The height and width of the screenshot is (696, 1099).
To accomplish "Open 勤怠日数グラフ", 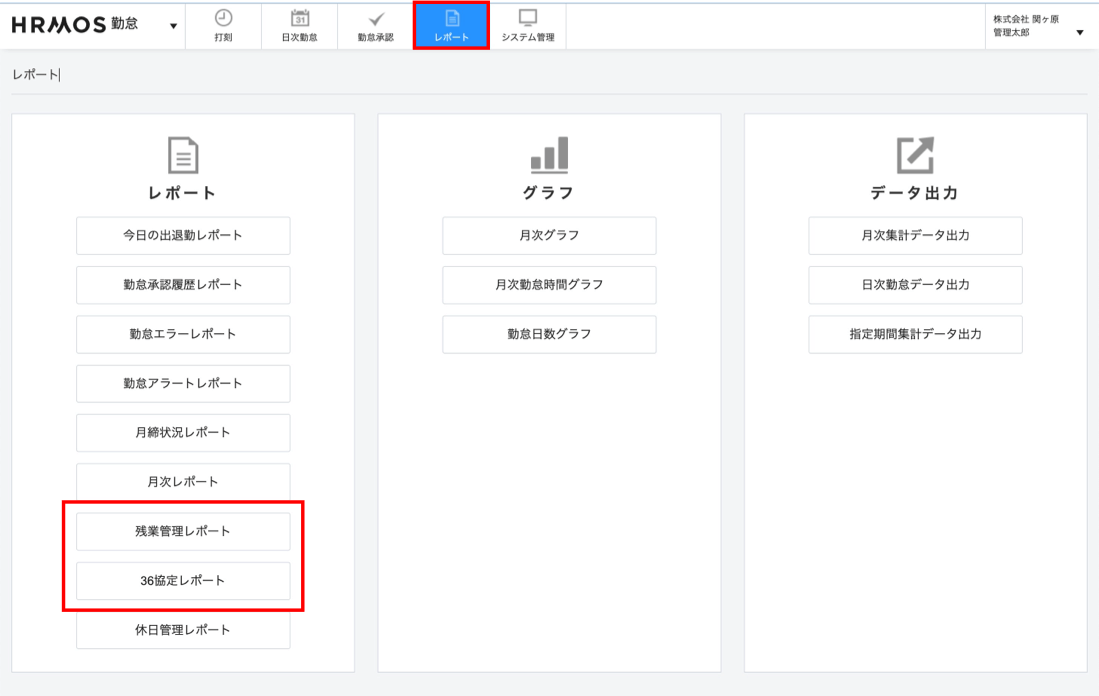I will (549, 334).
